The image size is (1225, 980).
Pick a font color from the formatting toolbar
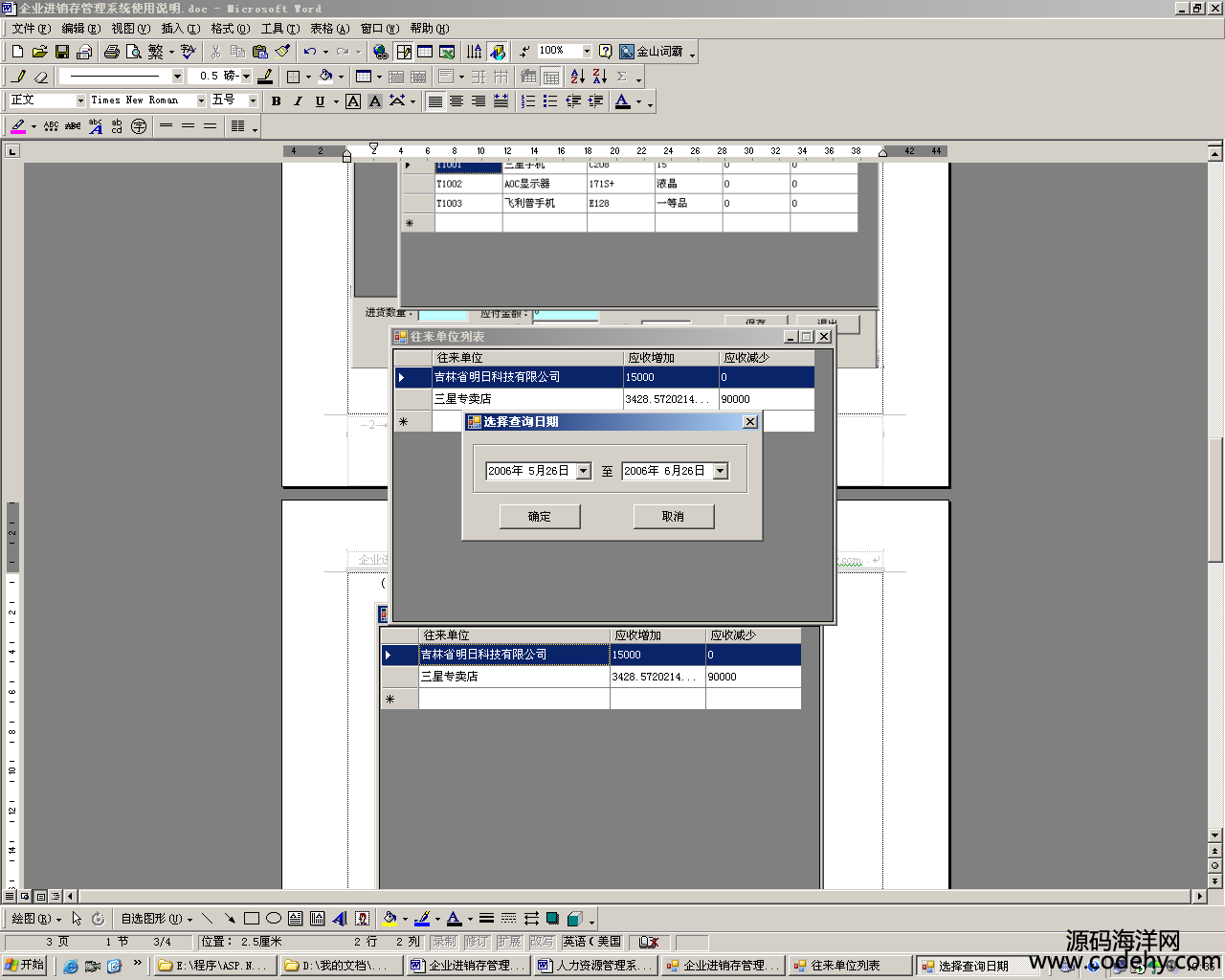(623, 101)
